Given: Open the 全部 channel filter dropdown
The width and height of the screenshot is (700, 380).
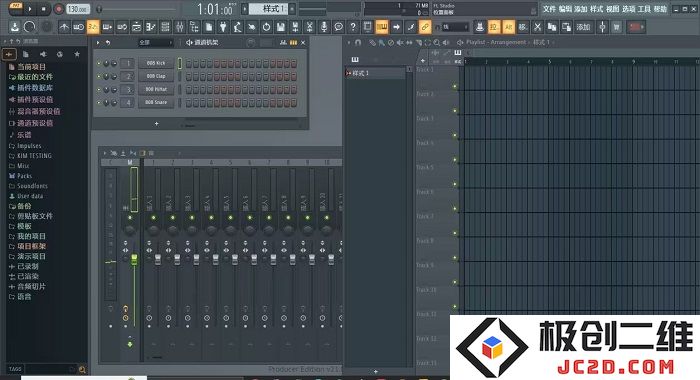Looking at the screenshot, I should (x=155, y=42).
